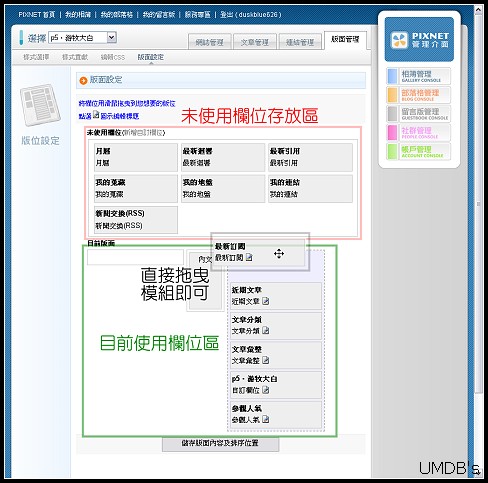Click the PIXNET 管理介面 logo
488x483 pixels.
click(419, 40)
